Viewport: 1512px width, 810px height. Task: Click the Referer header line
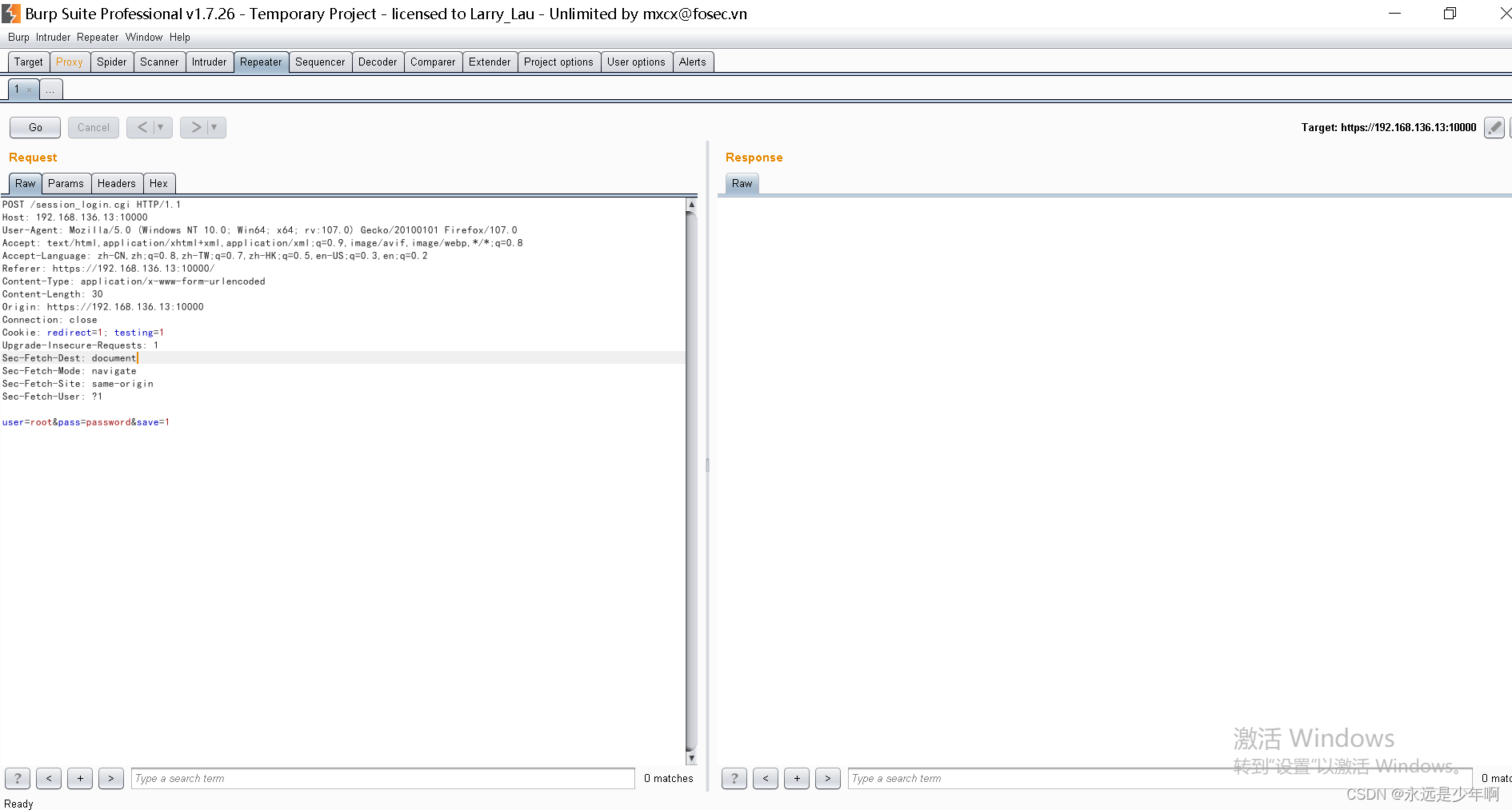pos(108,269)
